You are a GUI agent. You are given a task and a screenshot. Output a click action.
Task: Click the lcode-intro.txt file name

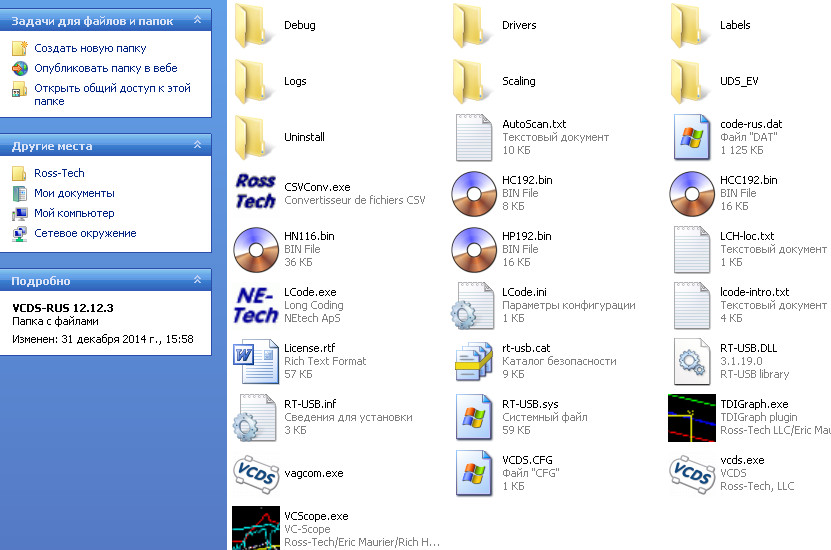754,292
